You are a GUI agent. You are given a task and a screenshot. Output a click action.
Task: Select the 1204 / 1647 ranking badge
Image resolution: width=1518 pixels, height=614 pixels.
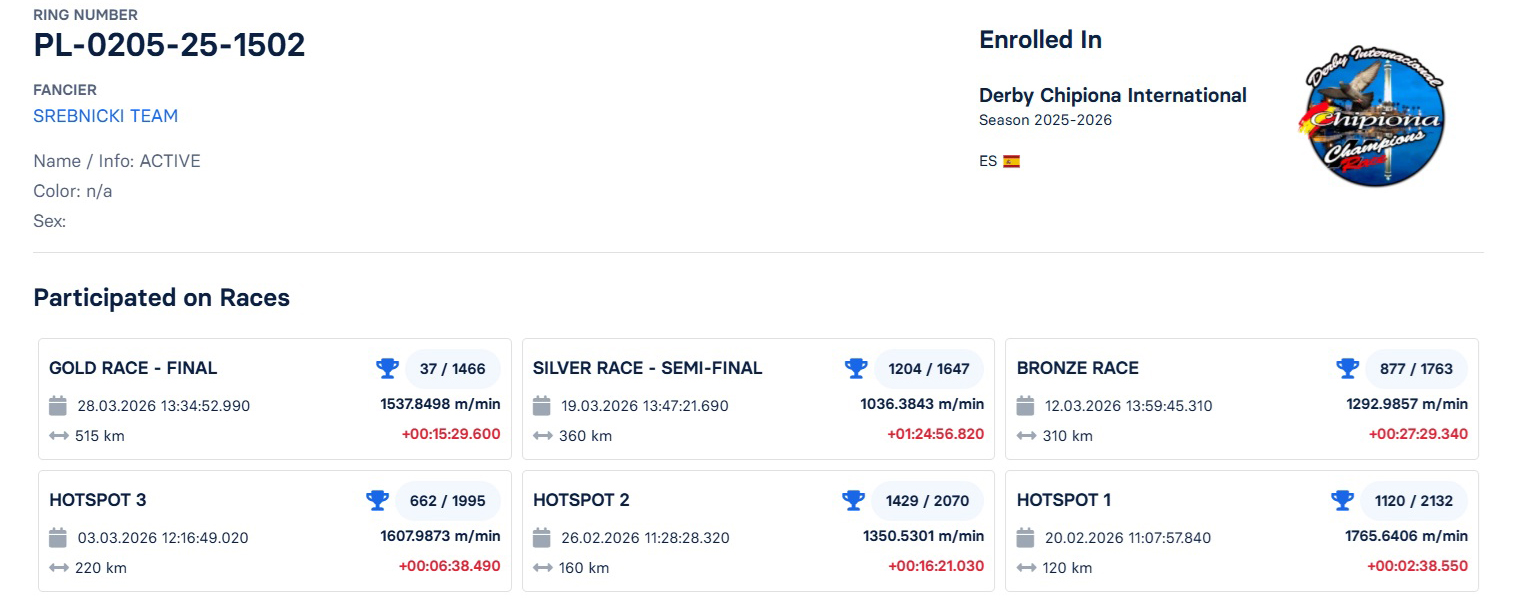click(x=928, y=368)
